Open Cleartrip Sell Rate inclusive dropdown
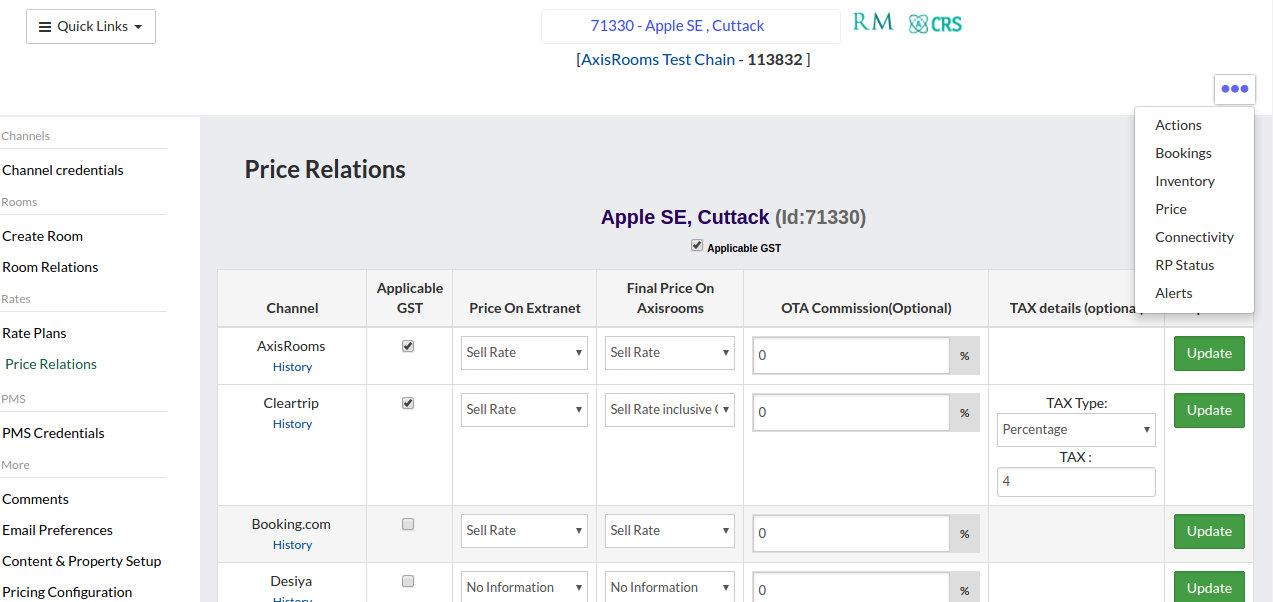 [670, 410]
